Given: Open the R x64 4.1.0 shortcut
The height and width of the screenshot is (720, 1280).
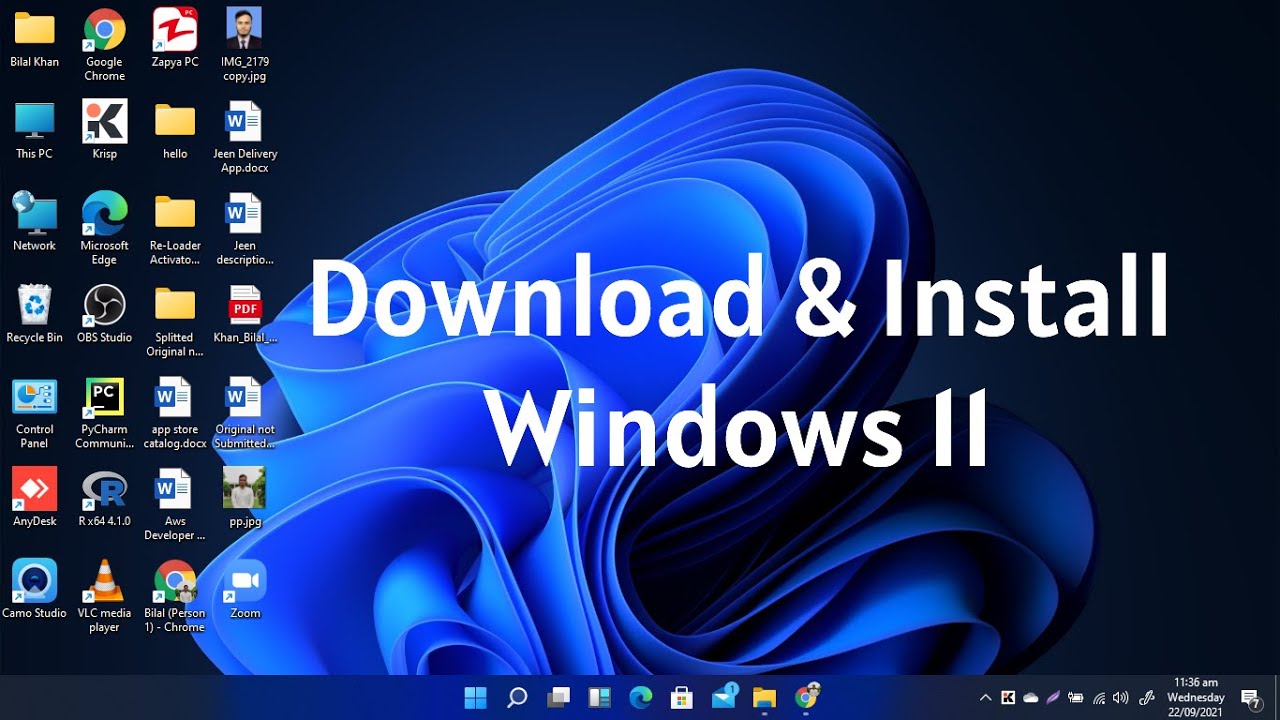Looking at the screenshot, I should (104, 498).
